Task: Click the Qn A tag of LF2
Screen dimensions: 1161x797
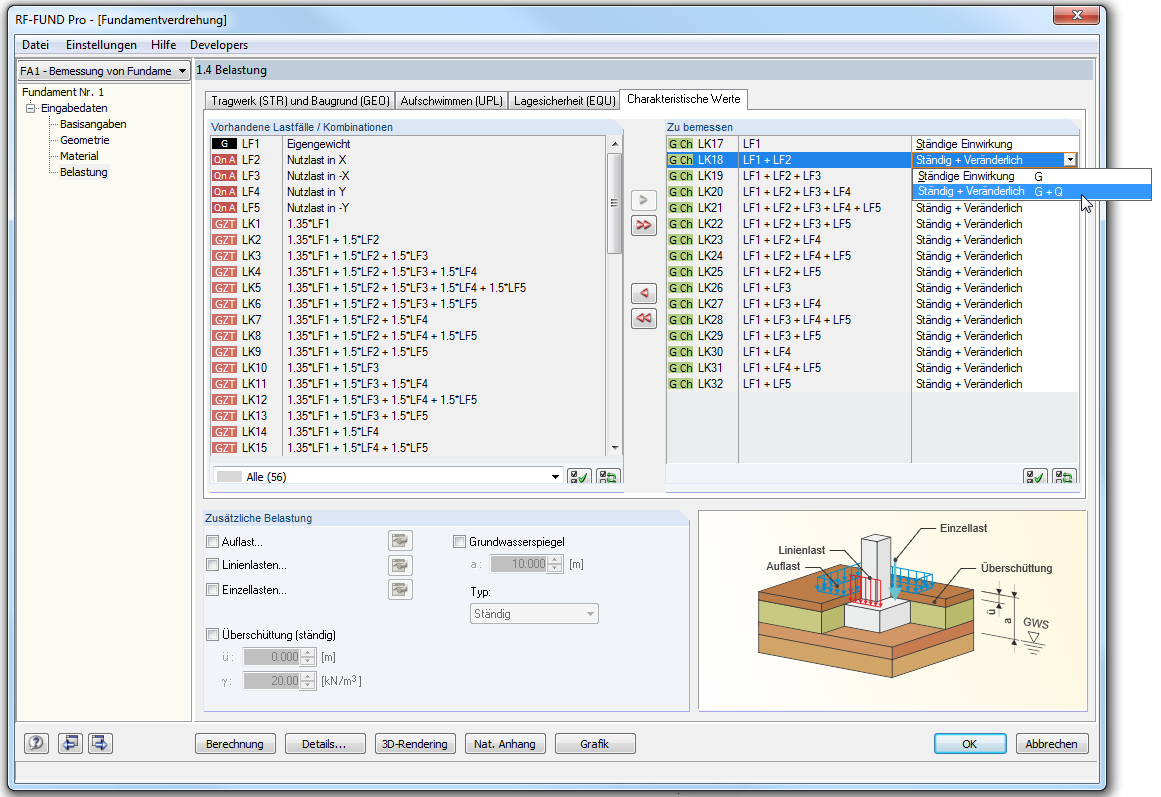Action: 224,160
